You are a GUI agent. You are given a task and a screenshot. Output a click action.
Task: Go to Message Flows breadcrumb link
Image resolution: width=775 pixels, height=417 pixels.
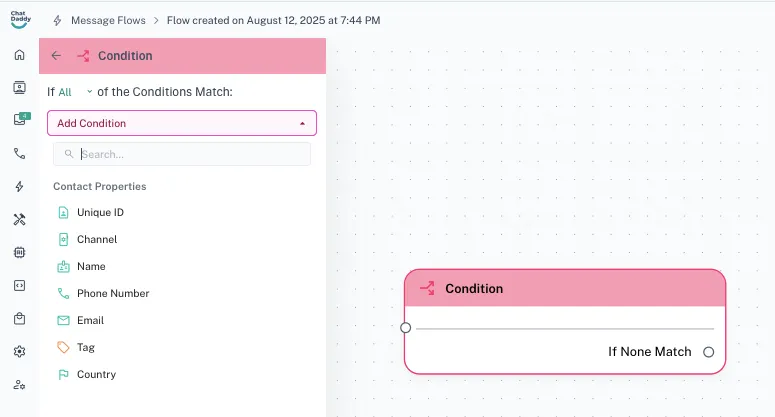pos(105,20)
